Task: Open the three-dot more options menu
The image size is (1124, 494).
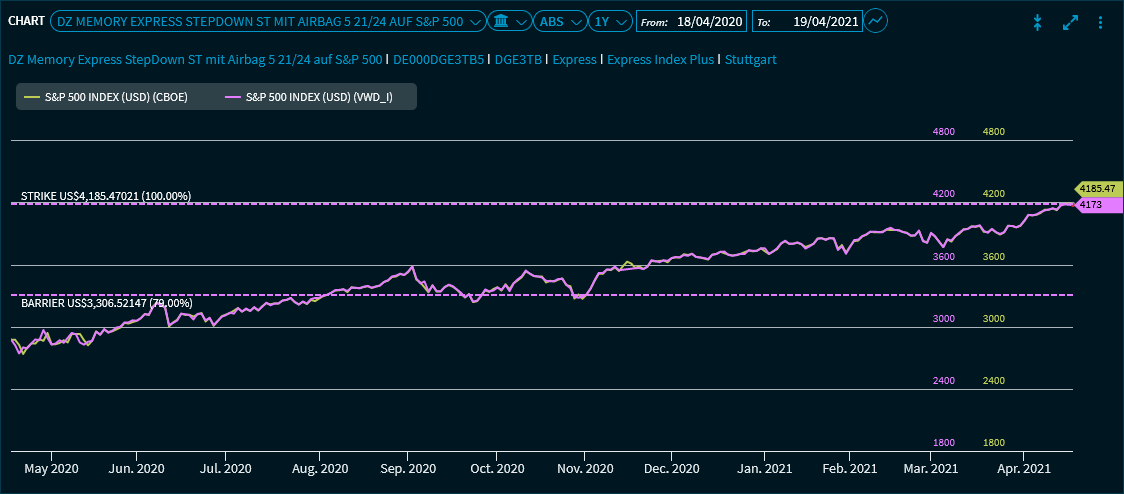Action: 1101,22
